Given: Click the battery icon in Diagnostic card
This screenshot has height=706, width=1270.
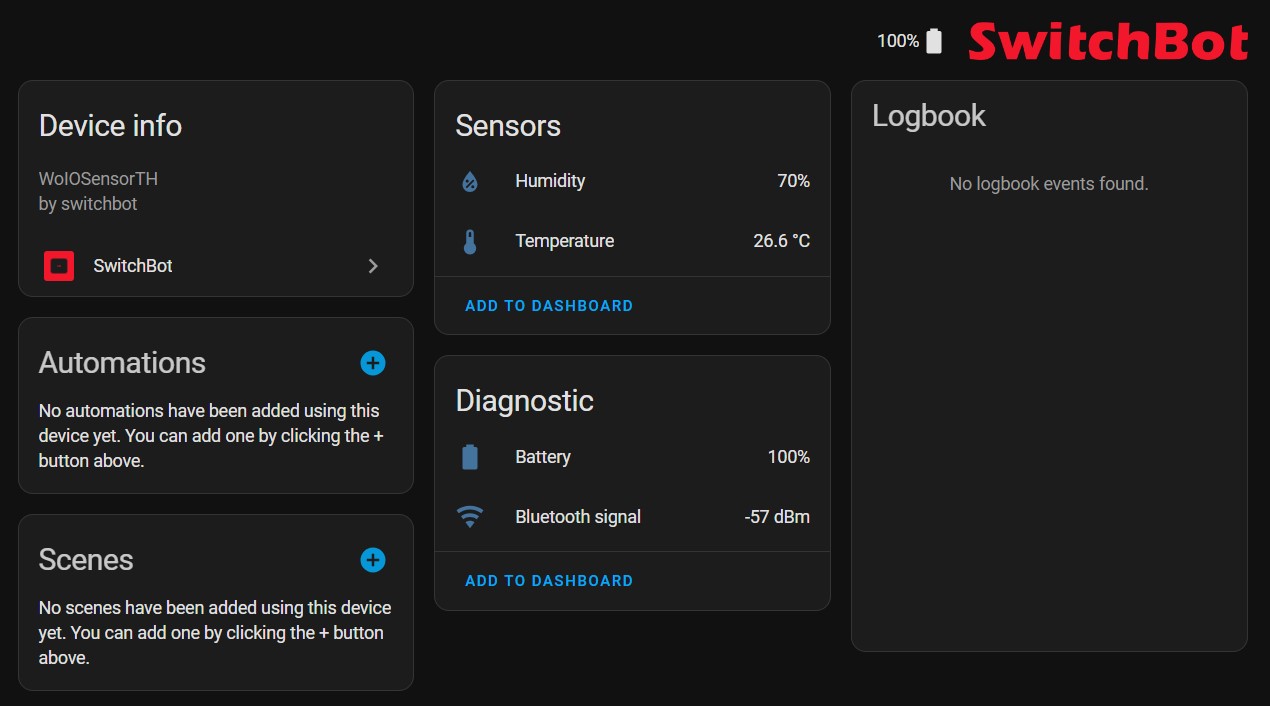Looking at the screenshot, I should tap(470, 457).
